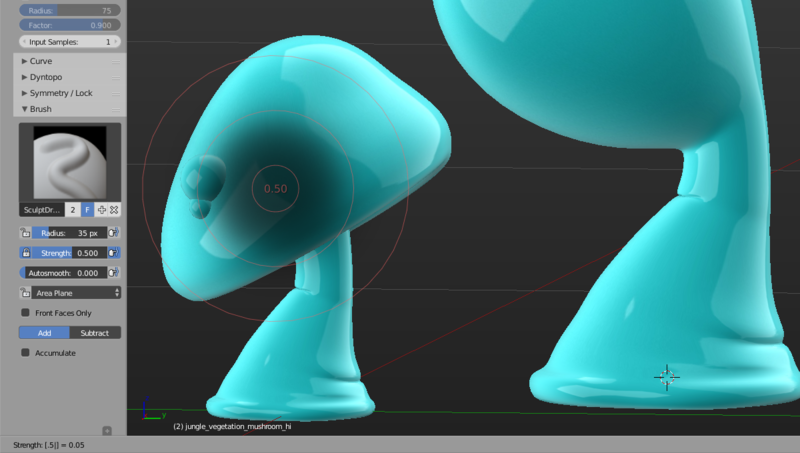The width and height of the screenshot is (800, 453).
Task: Enable pressure sensitivity for Strength
Action: click(x=114, y=253)
